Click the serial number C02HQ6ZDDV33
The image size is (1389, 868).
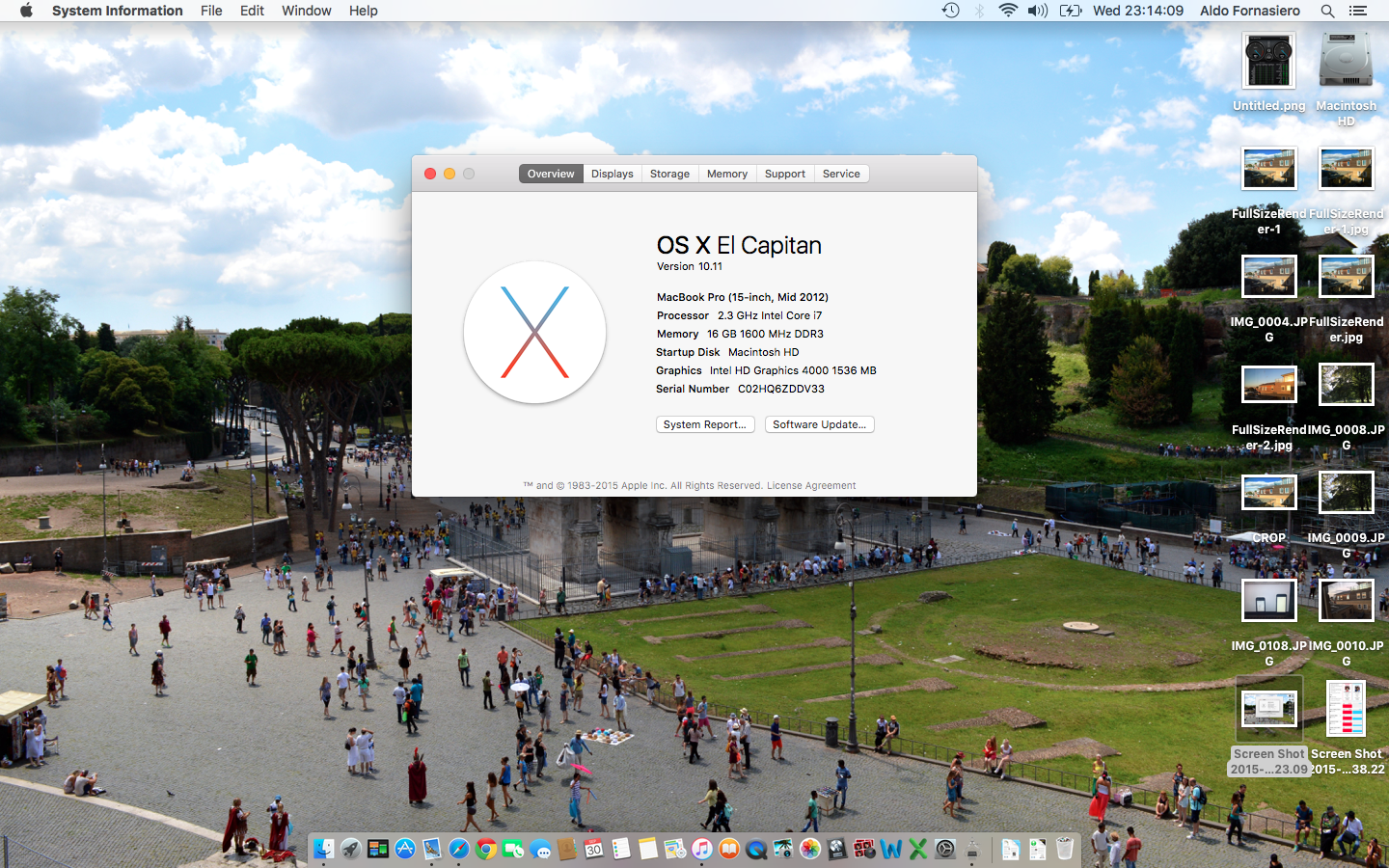[x=781, y=389]
